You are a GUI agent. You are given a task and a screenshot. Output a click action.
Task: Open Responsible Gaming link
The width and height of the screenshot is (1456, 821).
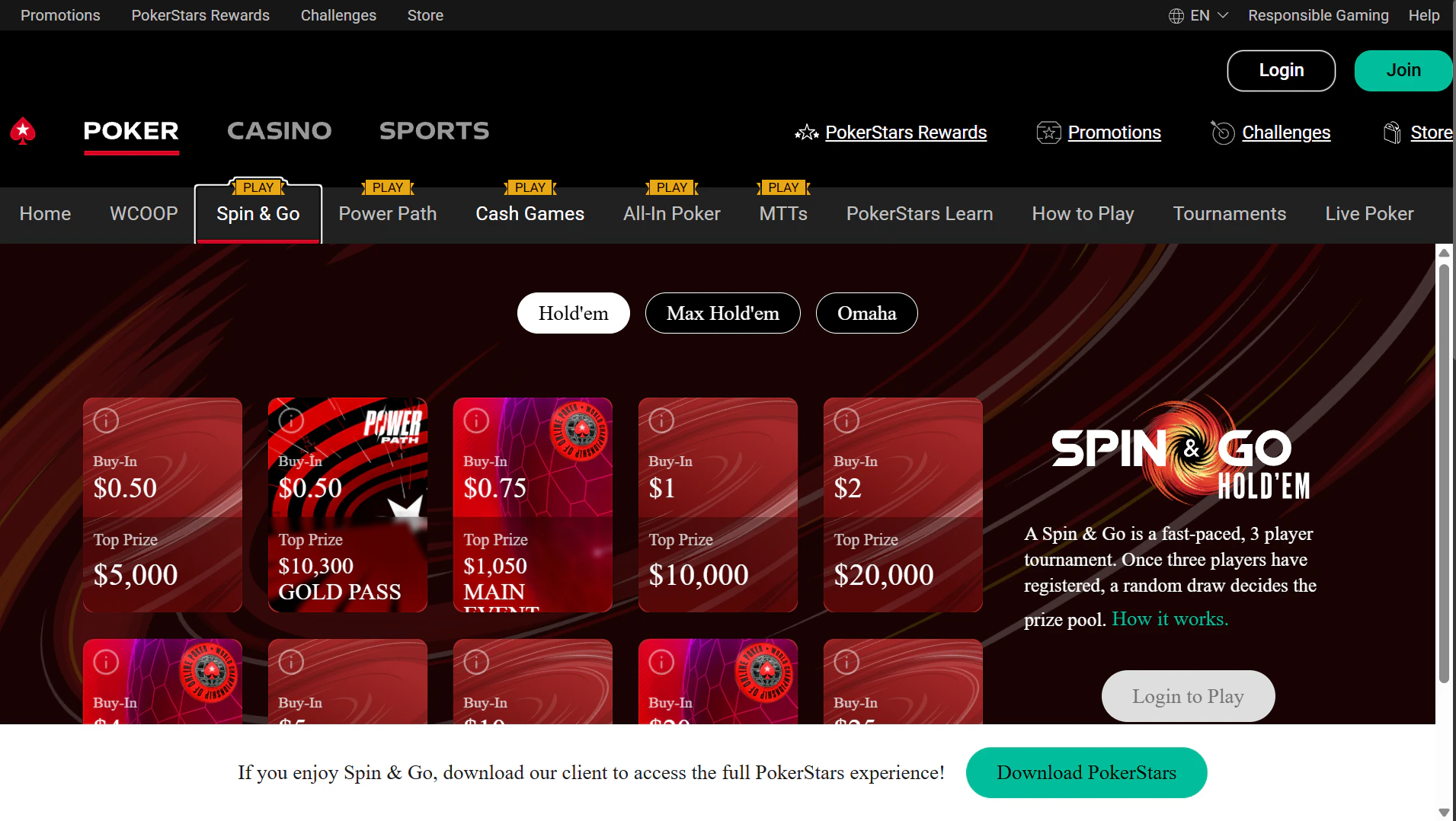[1318, 15]
